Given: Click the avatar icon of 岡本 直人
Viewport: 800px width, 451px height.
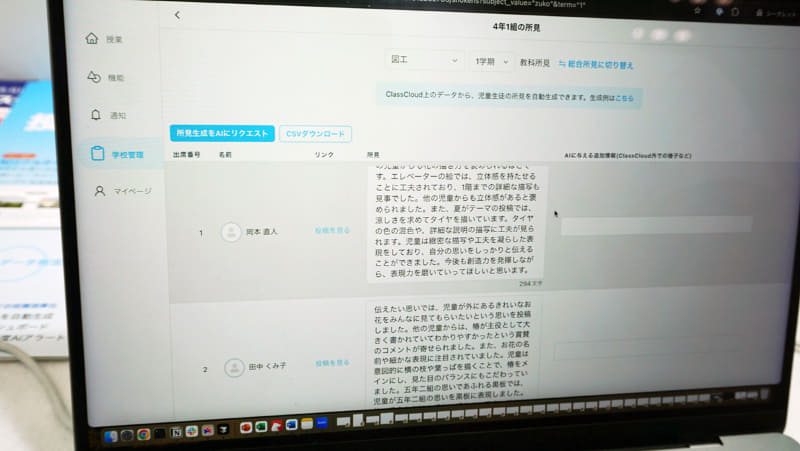Looking at the screenshot, I should pos(231,232).
